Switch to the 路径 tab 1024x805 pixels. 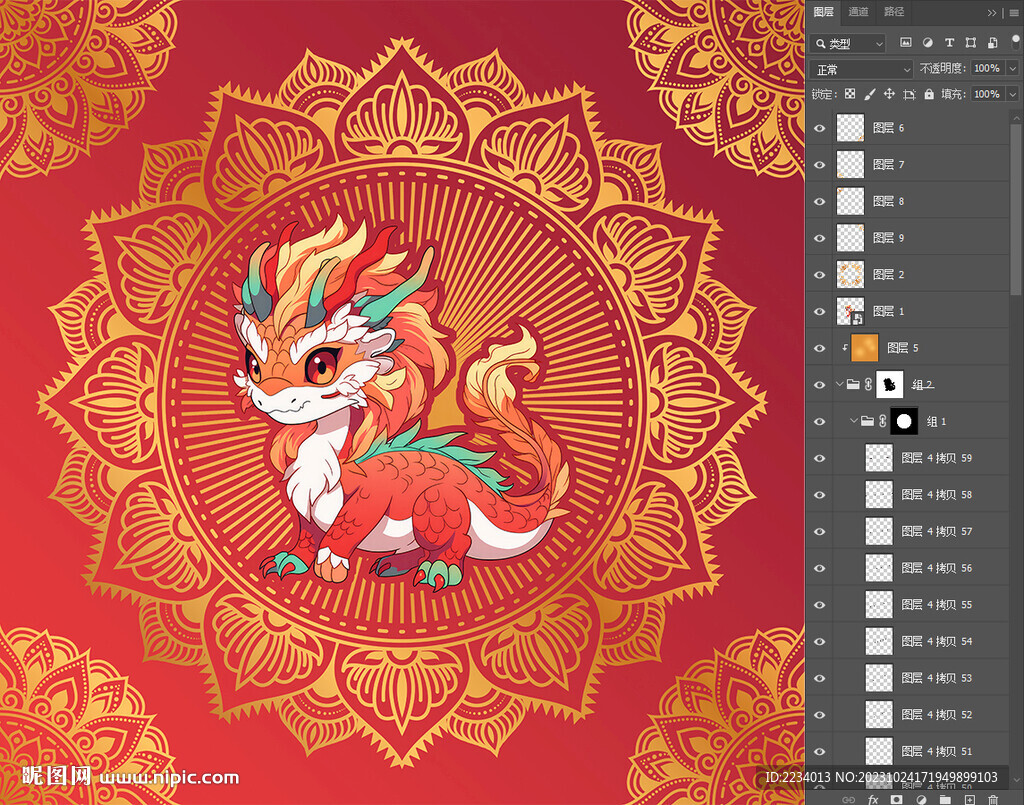[x=893, y=12]
